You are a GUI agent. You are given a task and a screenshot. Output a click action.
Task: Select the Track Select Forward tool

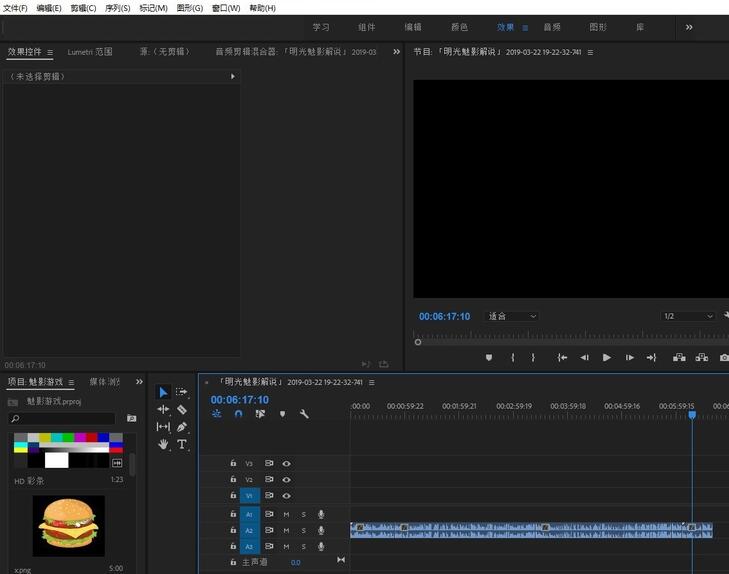182,392
